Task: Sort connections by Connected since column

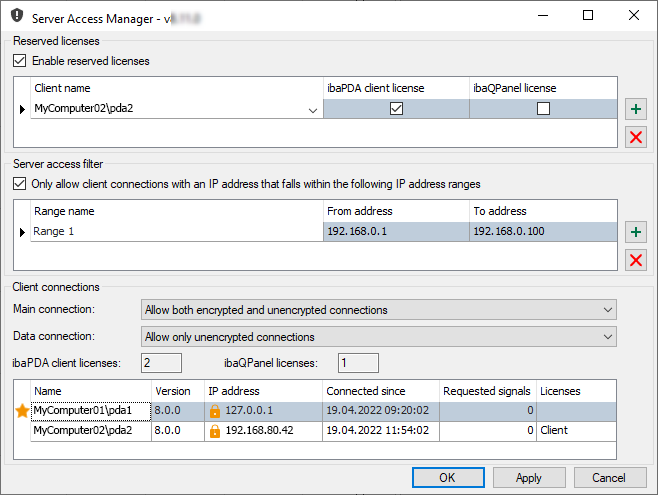Action: coord(380,391)
